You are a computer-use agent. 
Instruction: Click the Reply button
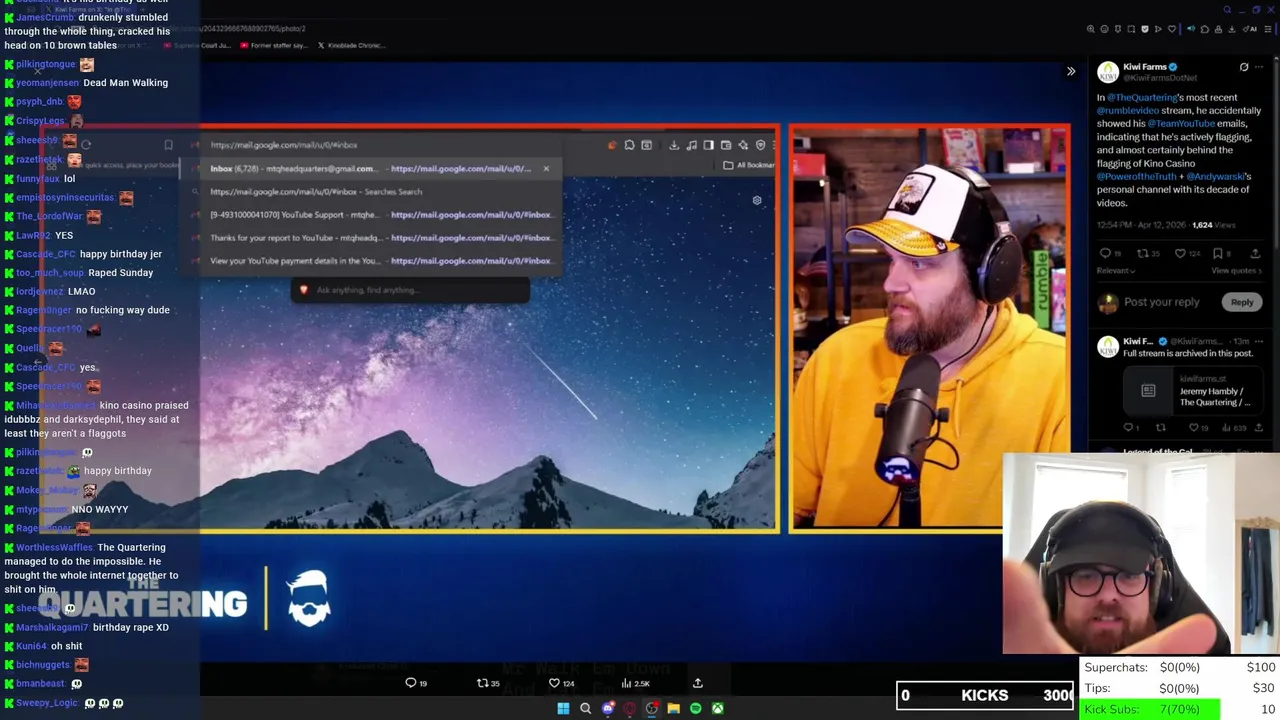pos(1242,302)
